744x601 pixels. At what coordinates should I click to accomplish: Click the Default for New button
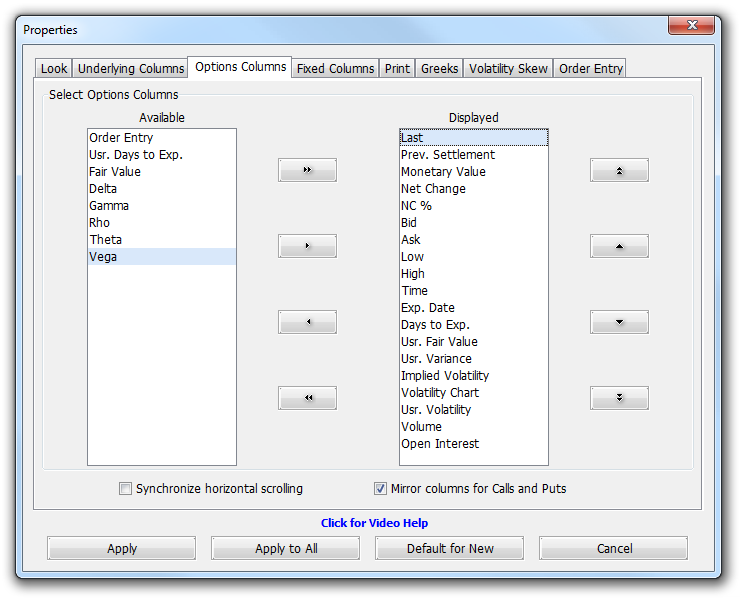(x=450, y=548)
